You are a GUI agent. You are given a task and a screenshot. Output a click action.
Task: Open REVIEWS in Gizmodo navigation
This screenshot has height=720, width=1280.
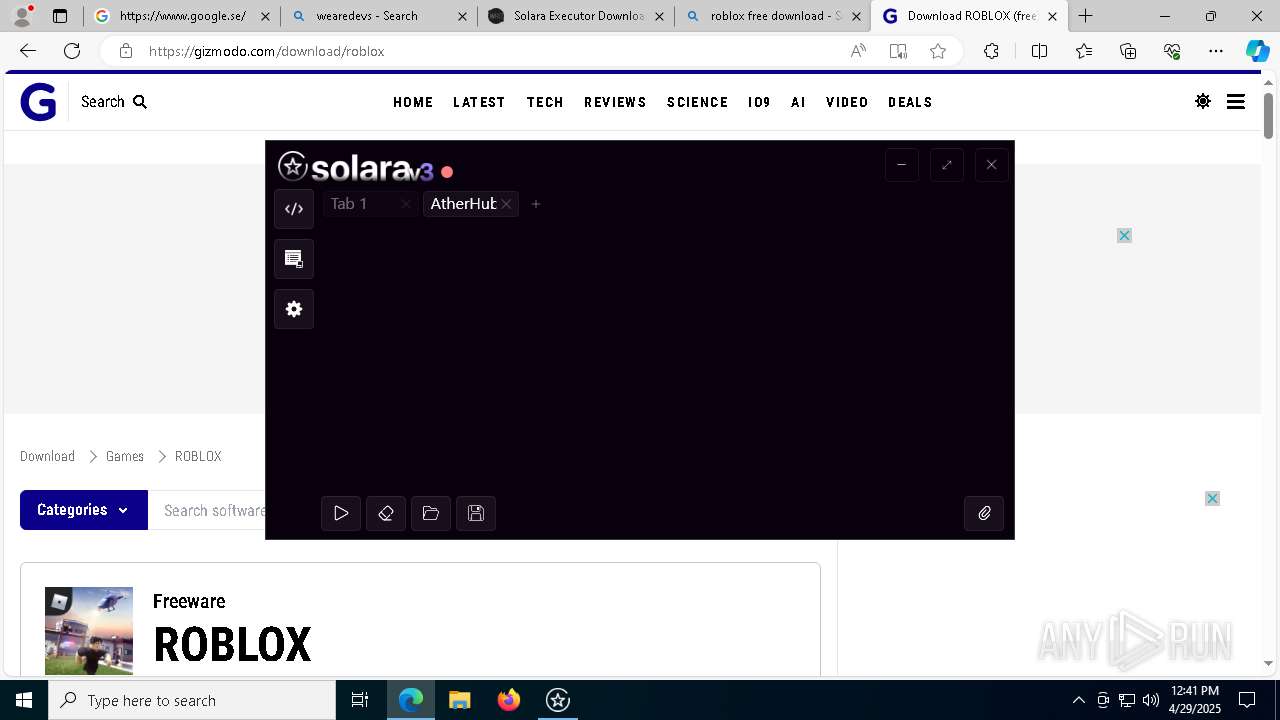point(615,102)
